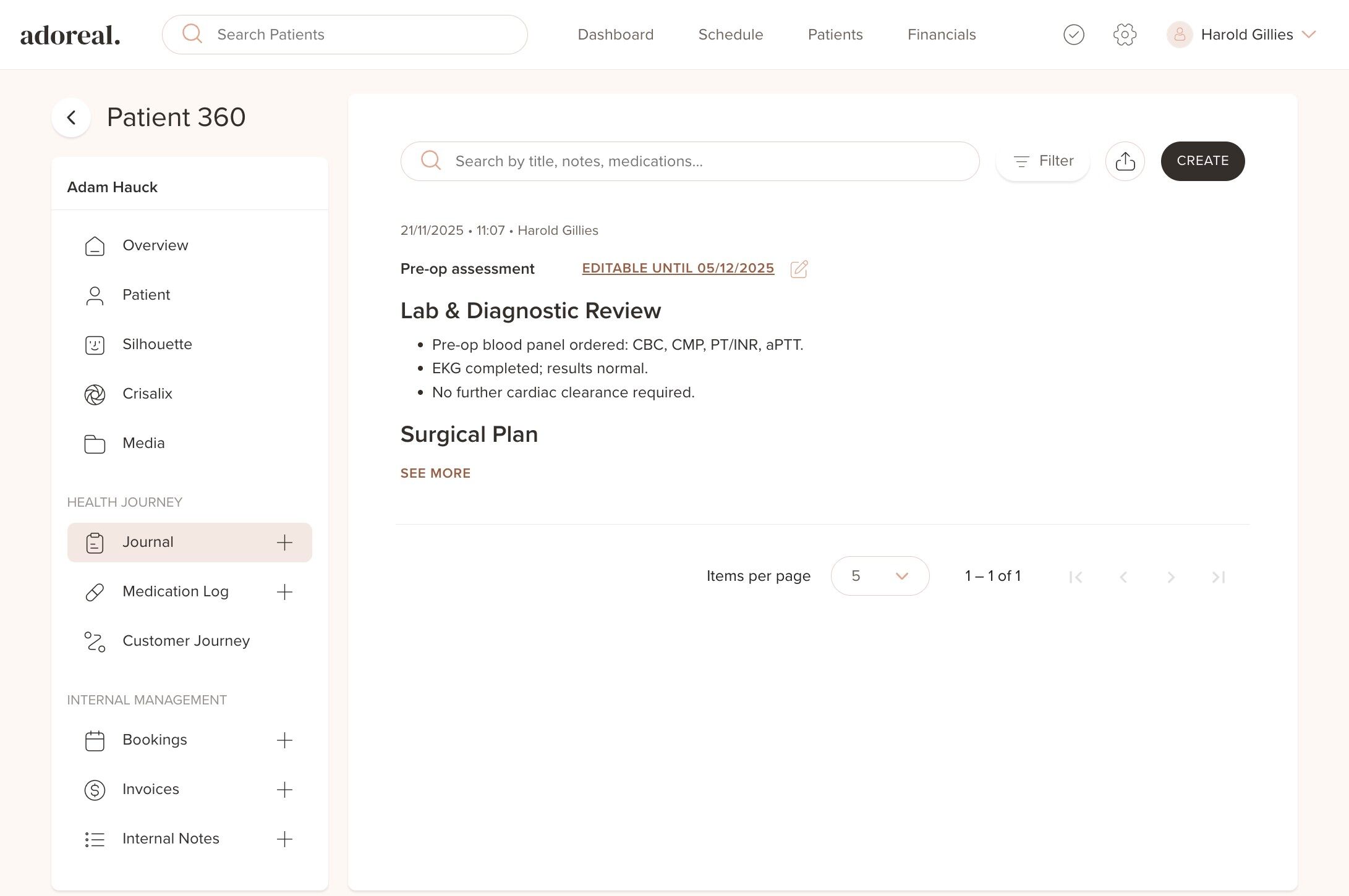Screen dimensions: 1349x896
Task: Open the Filter options
Action: pyautogui.click(x=1043, y=161)
